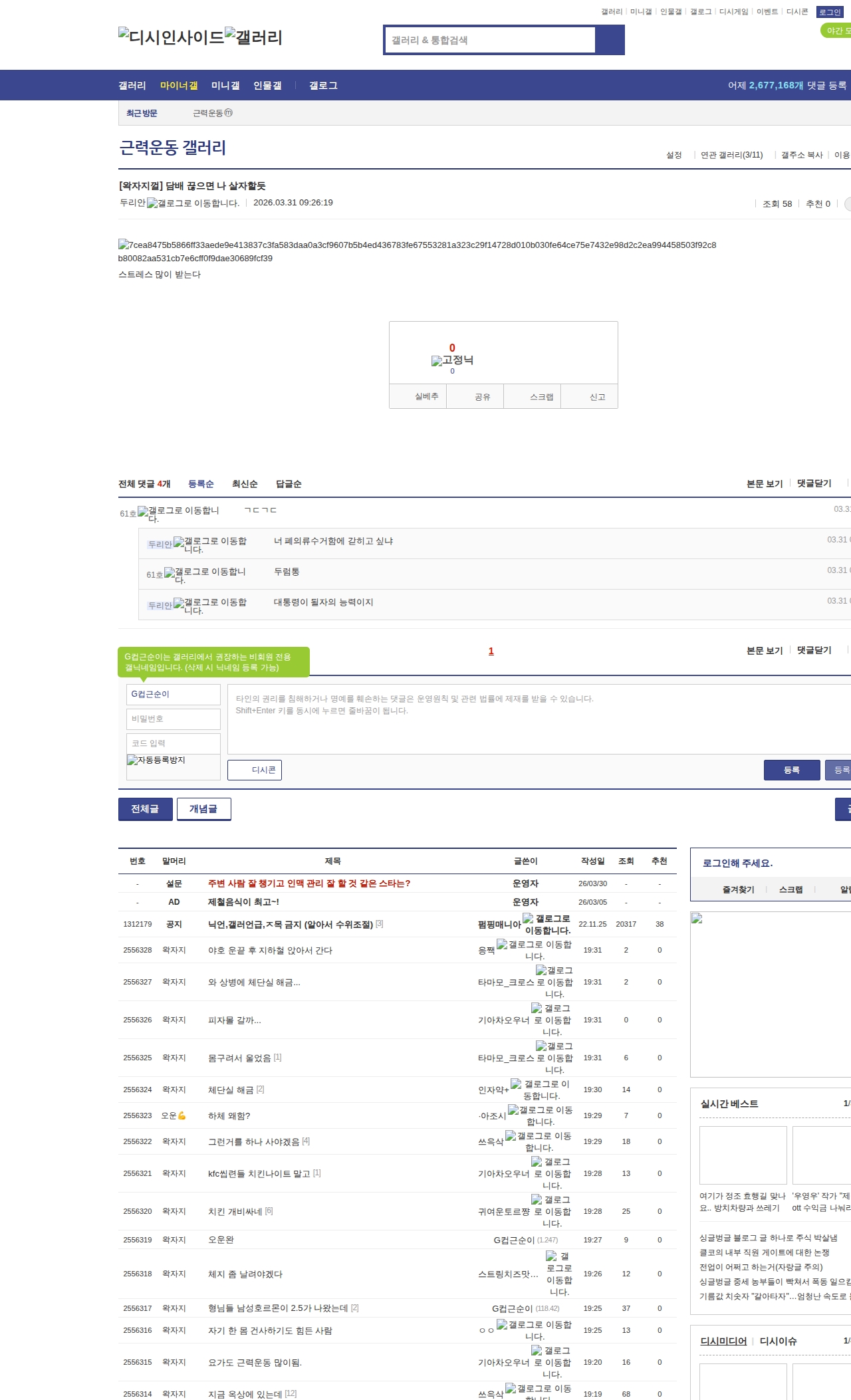Collapse comments with 댓글닫기 above the comment list
Viewport: 851px width, 1400px height.
tap(814, 483)
